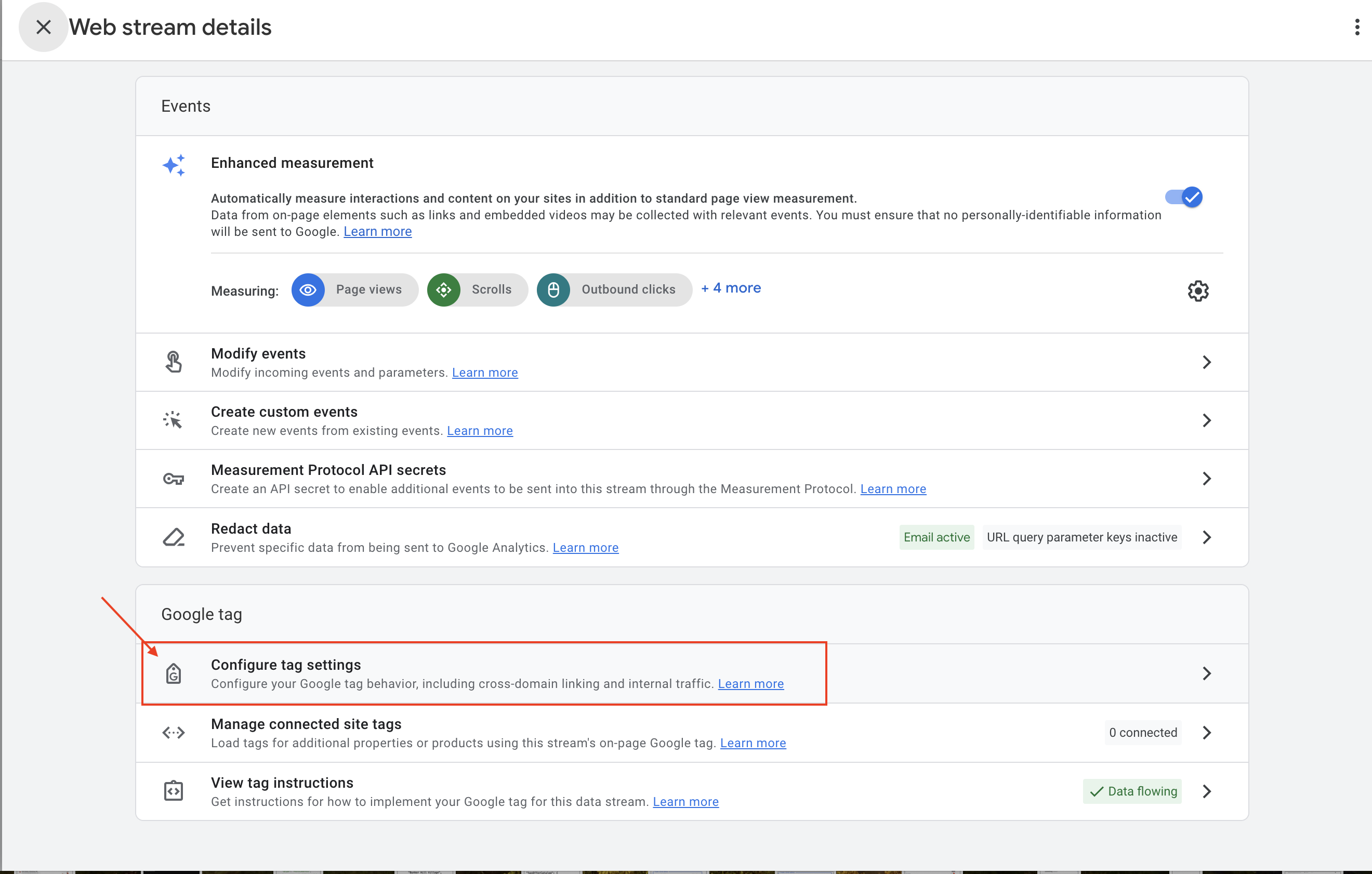
Task: Close the Web stream details panel
Action: point(43,27)
